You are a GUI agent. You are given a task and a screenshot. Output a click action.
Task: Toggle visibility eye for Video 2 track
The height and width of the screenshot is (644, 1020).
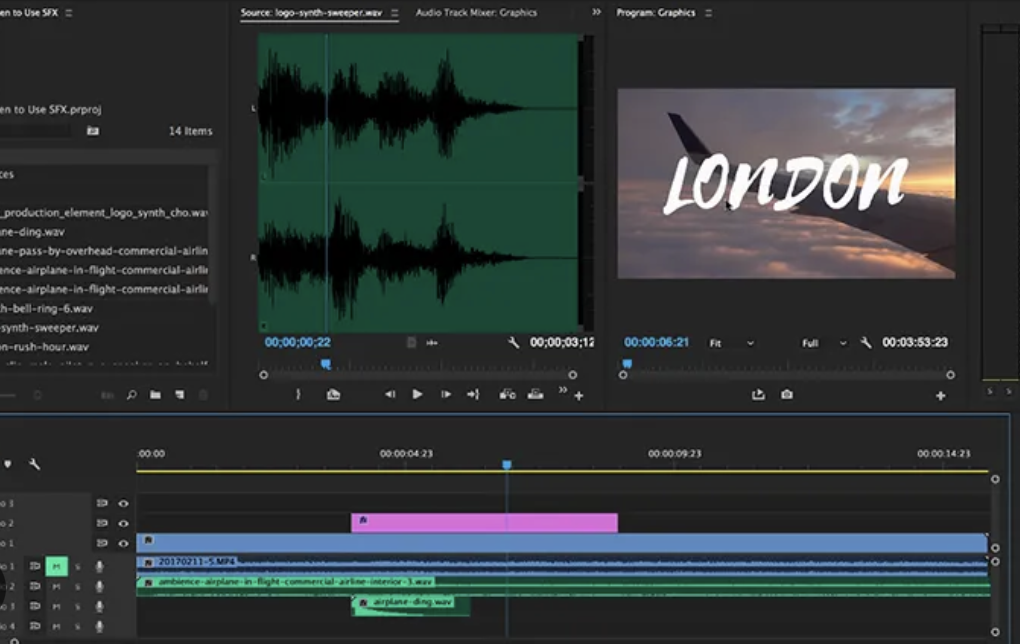124,523
